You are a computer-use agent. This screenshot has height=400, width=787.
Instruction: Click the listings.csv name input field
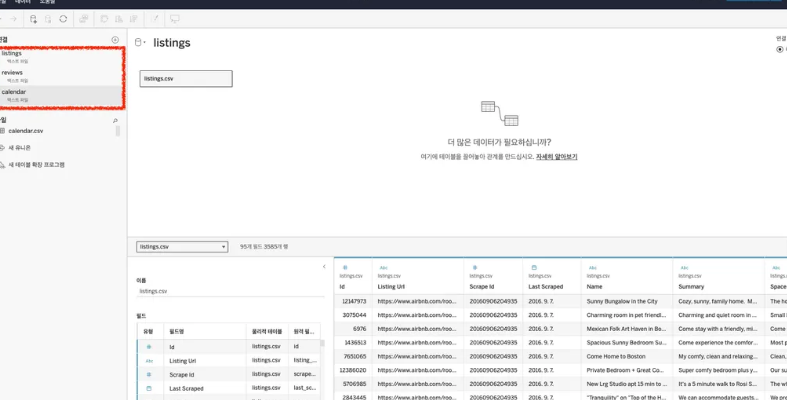pyautogui.click(x=230, y=291)
